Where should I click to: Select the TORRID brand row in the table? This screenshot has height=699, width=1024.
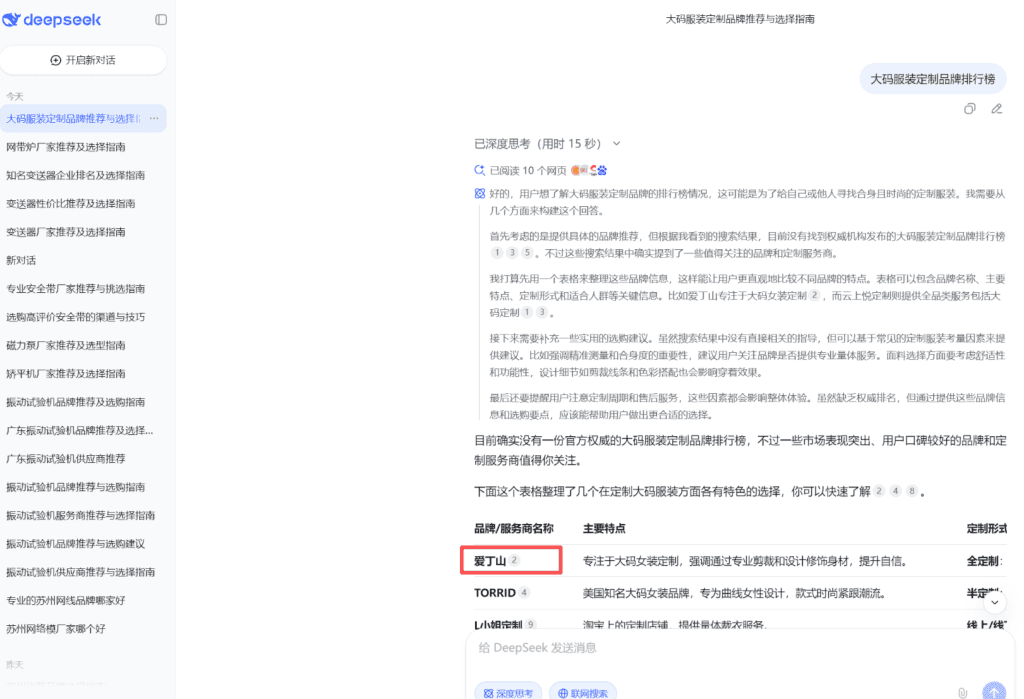pyautogui.click(x=495, y=592)
